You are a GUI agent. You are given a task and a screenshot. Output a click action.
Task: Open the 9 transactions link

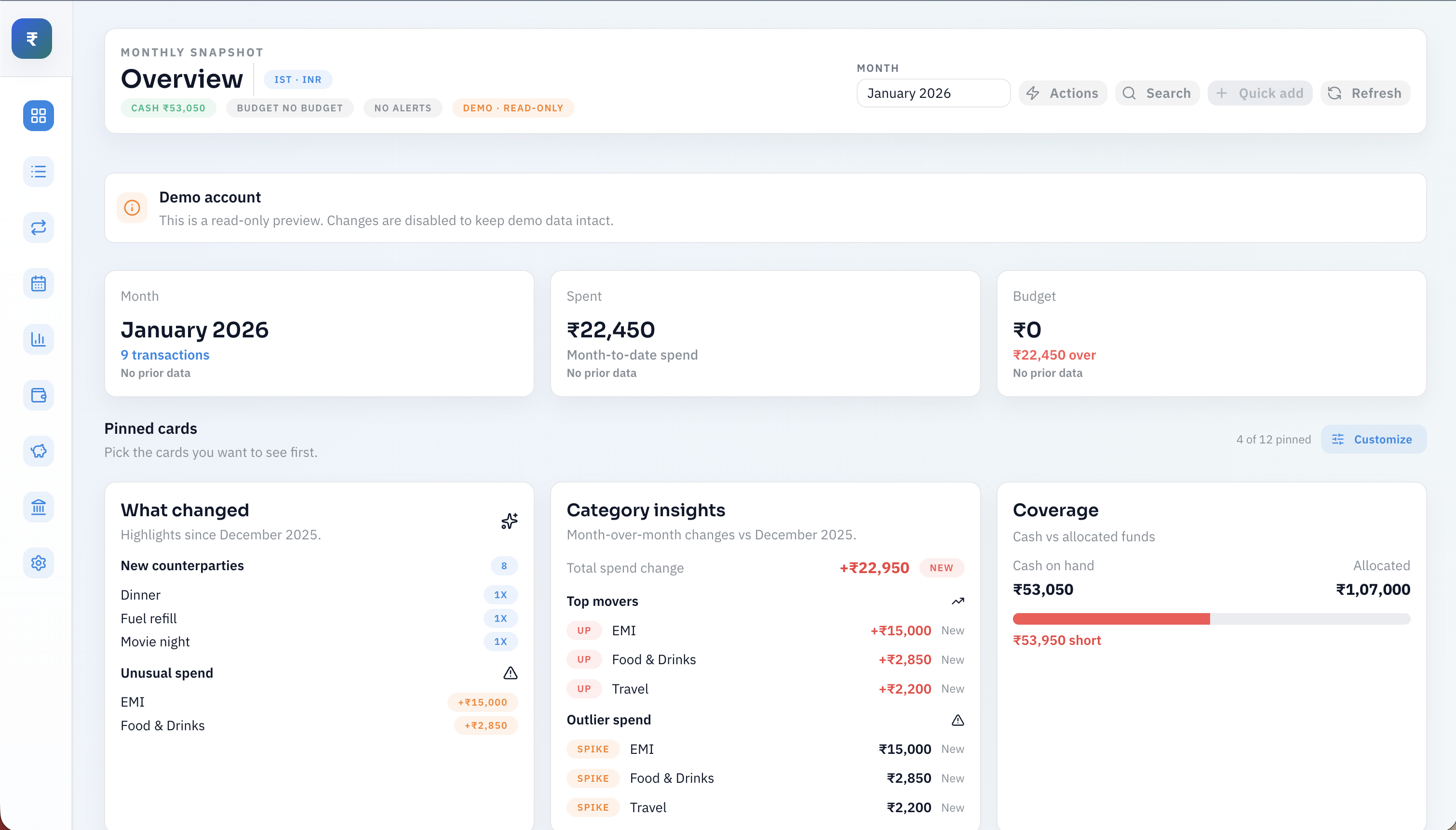tap(165, 355)
